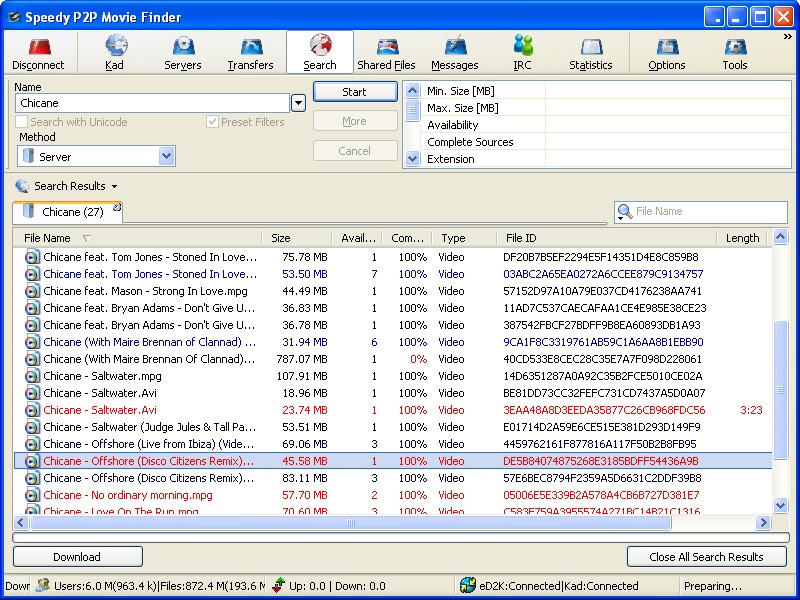Open the Kad network panel
Screen dimensions: 800x600
[115, 46]
